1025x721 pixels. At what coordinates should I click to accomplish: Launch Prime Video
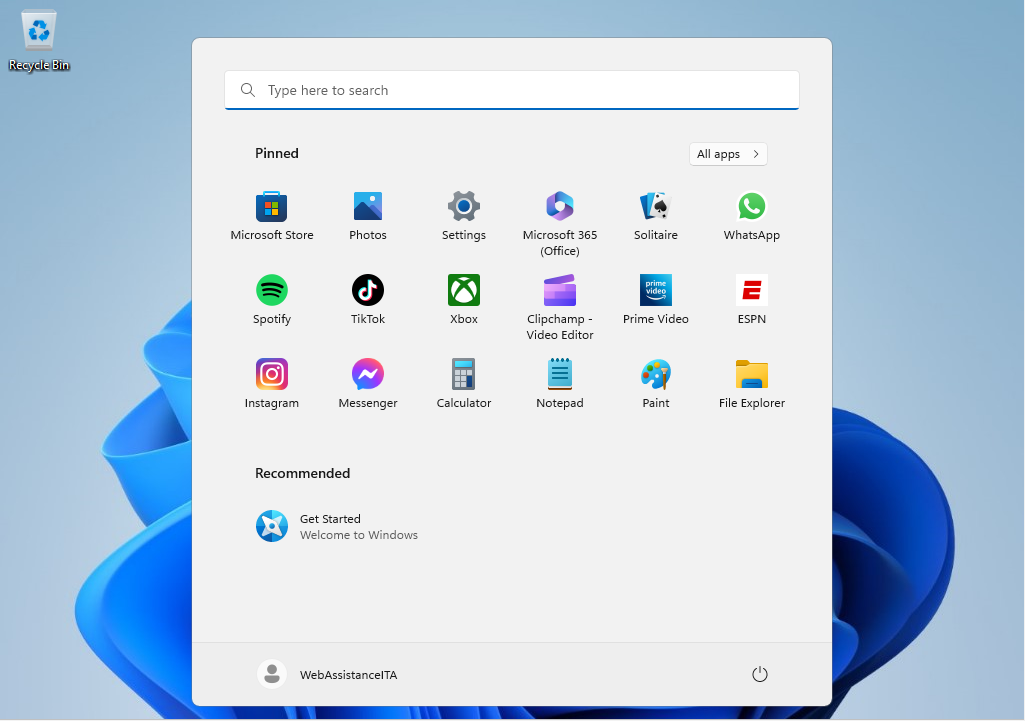[656, 300]
